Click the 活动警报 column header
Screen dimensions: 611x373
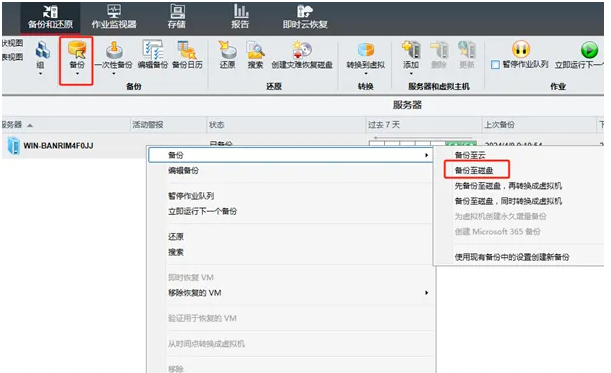click(x=168, y=125)
